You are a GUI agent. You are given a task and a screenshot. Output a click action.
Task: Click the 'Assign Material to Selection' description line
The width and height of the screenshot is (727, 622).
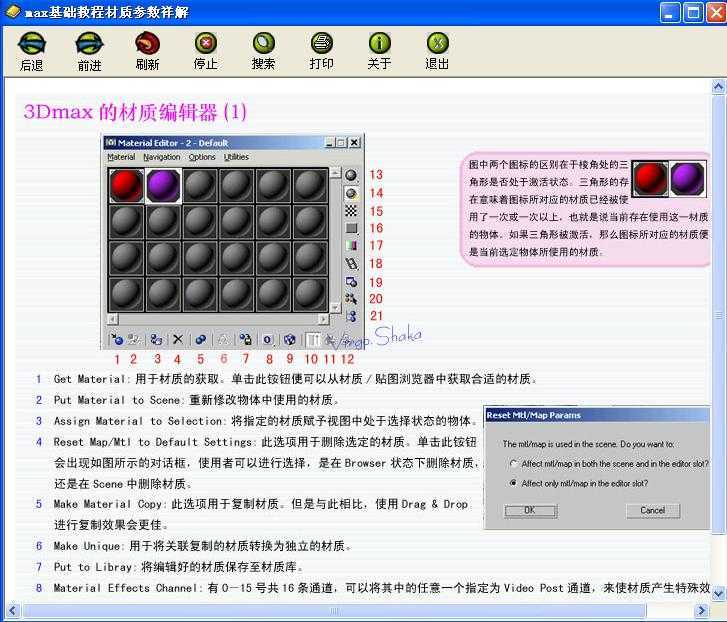(x=265, y=421)
